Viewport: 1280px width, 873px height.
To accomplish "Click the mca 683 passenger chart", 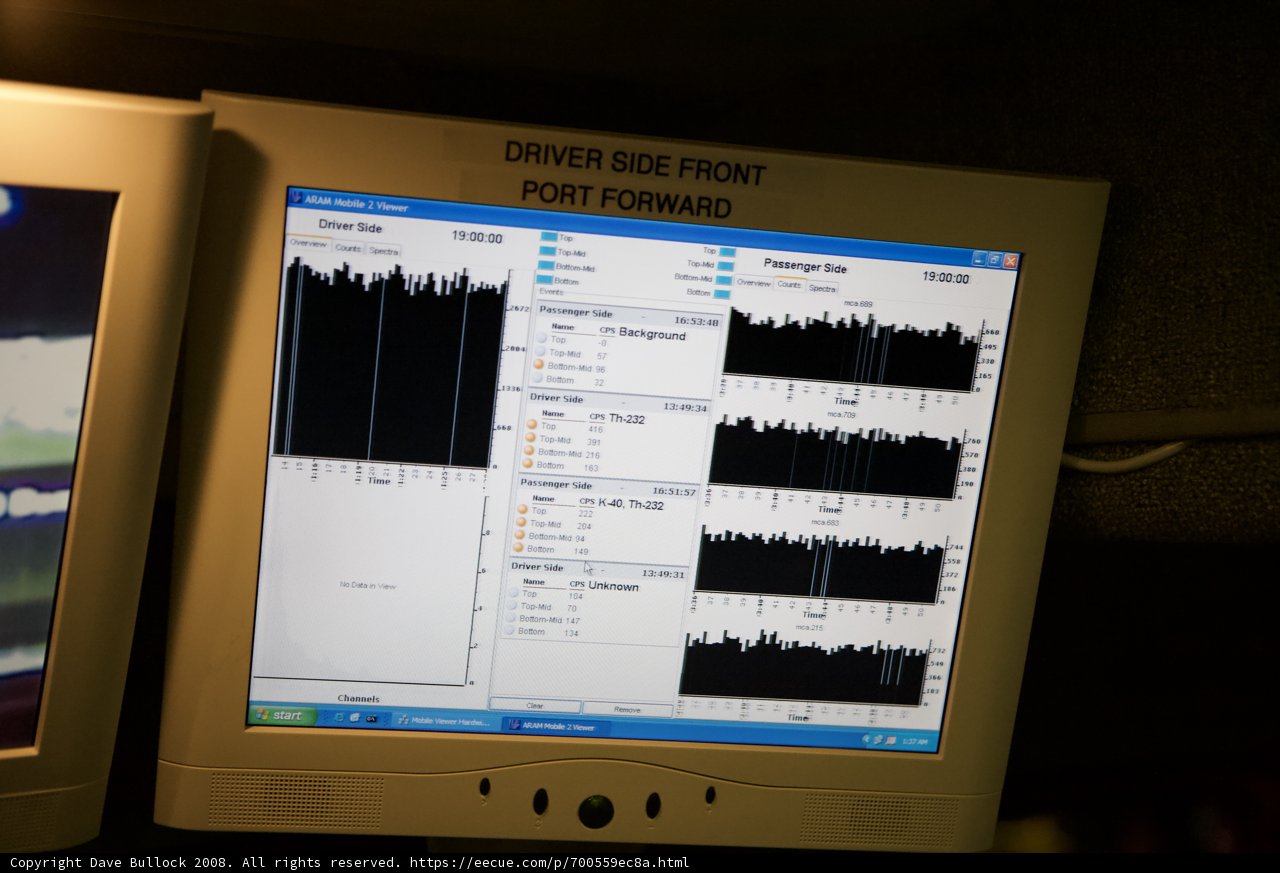I will tap(820, 565).
